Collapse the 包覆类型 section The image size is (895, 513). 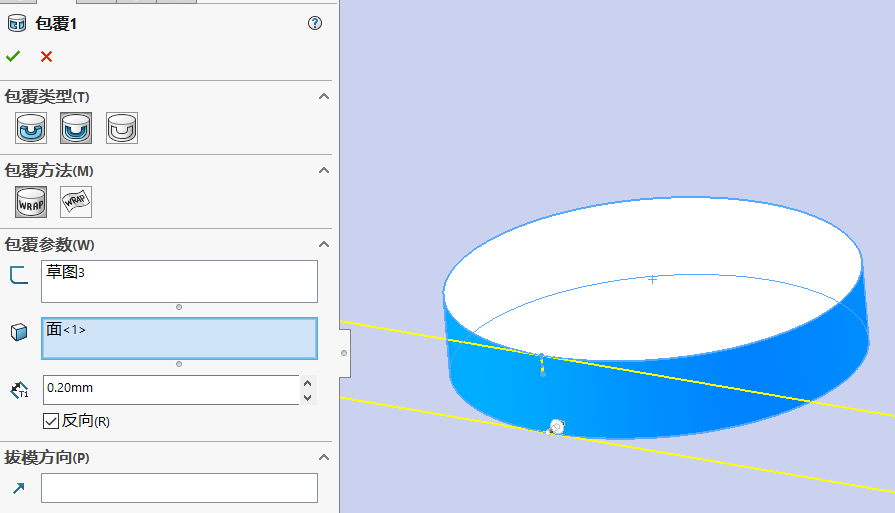coord(323,96)
